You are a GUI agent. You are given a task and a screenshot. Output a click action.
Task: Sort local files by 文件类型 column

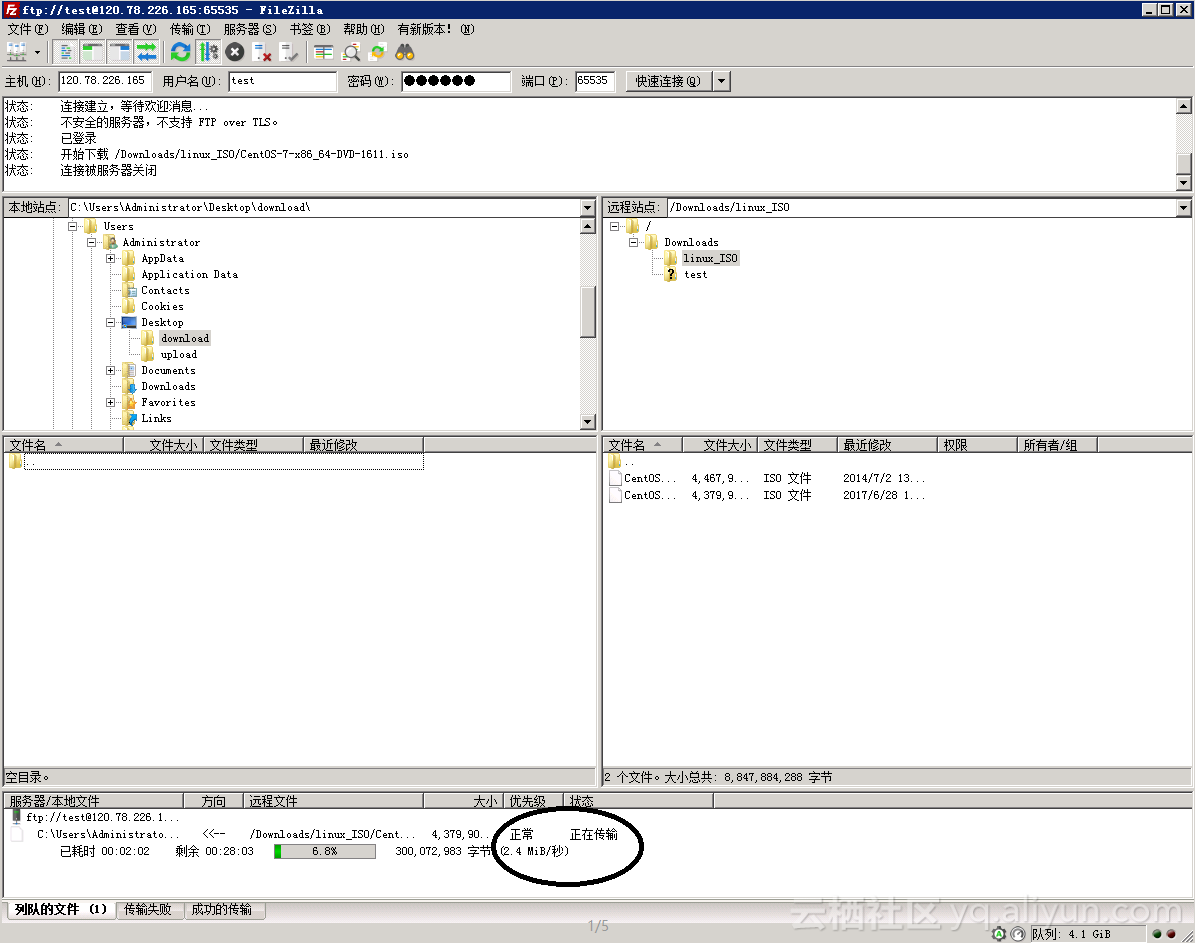point(253,445)
